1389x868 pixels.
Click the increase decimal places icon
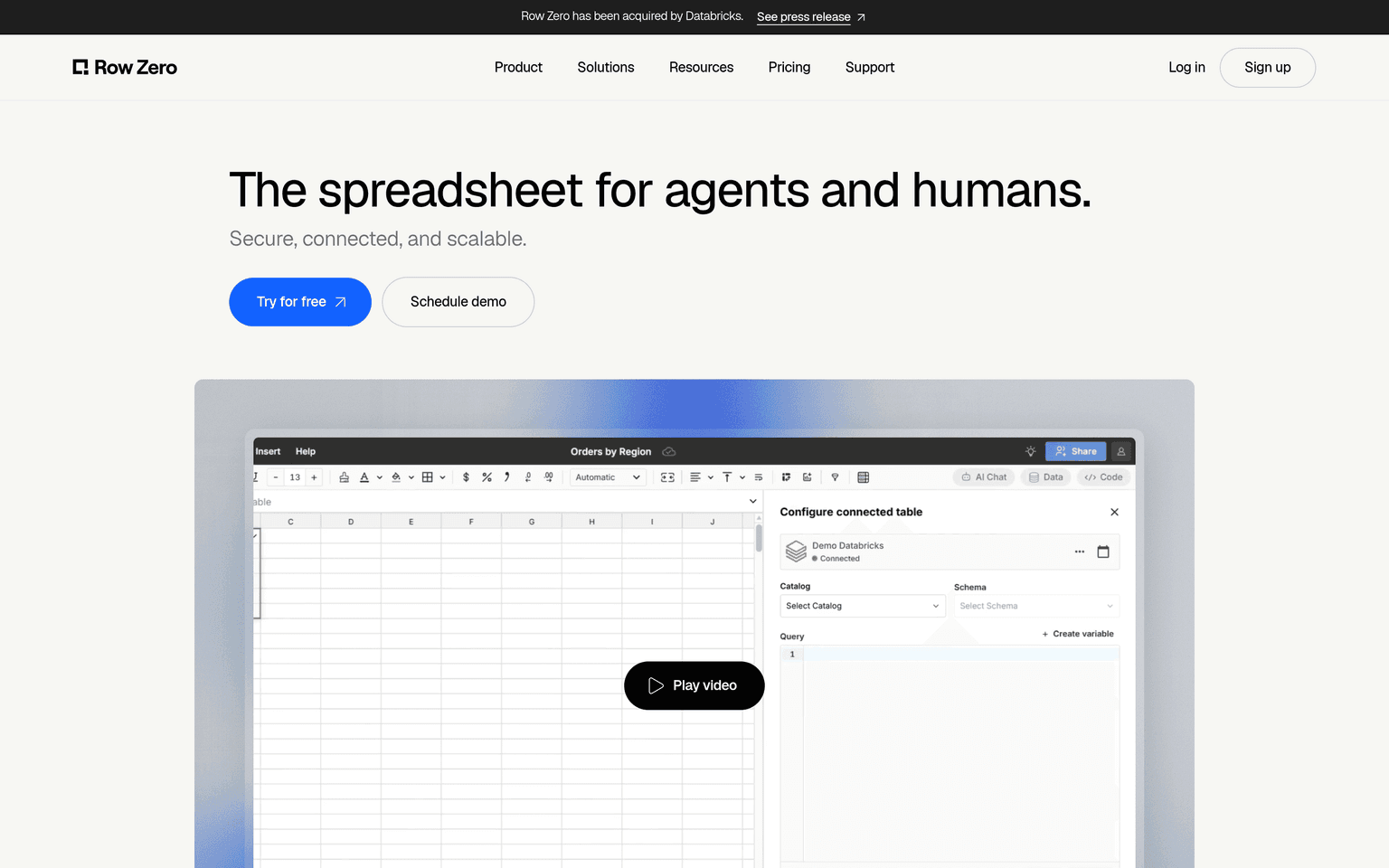click(x=549, y=477)
